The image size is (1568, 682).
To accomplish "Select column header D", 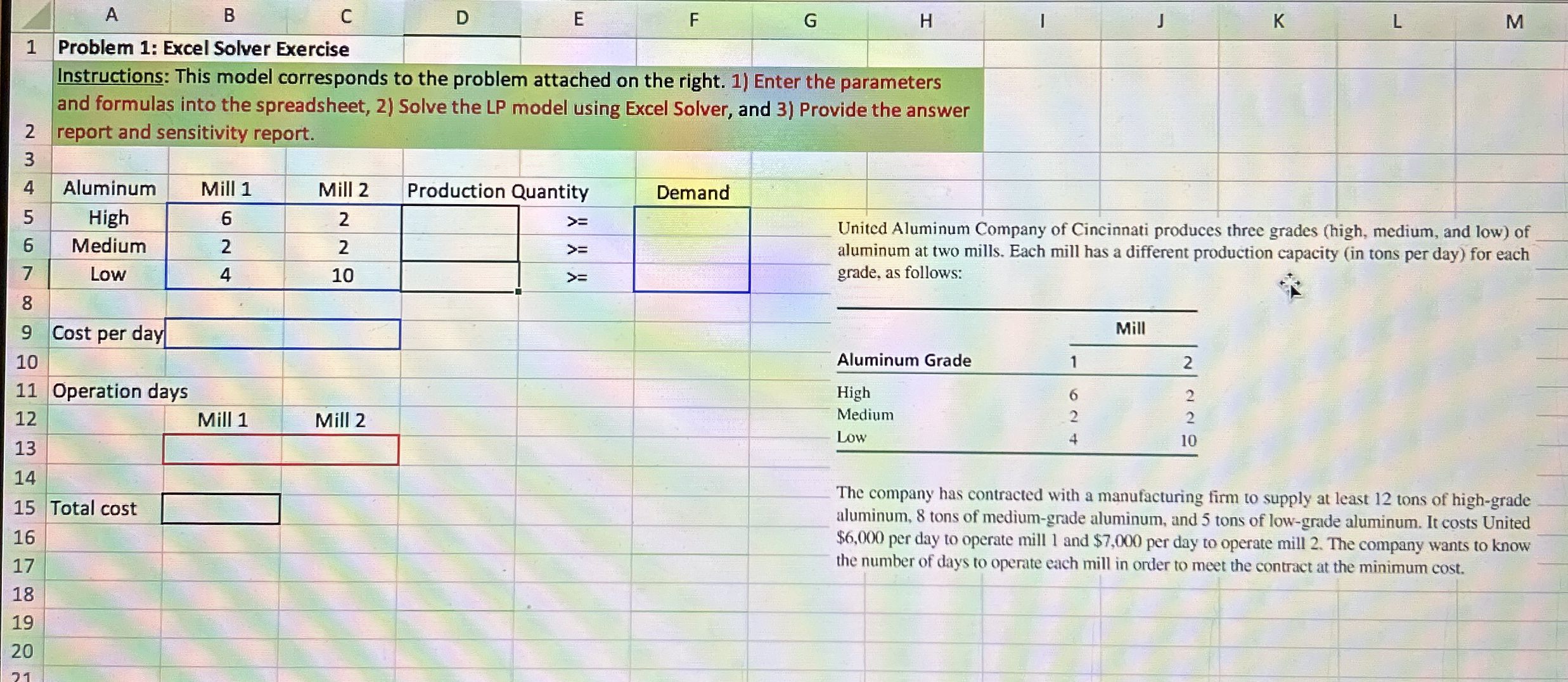I will tap(461, 19).
